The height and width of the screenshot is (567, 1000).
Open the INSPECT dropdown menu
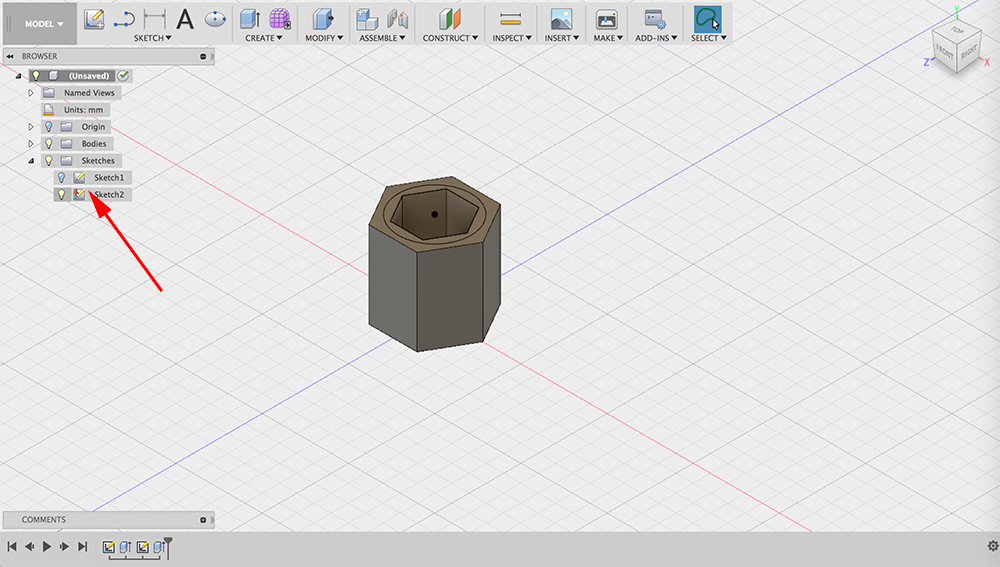[x=511, y=38]
